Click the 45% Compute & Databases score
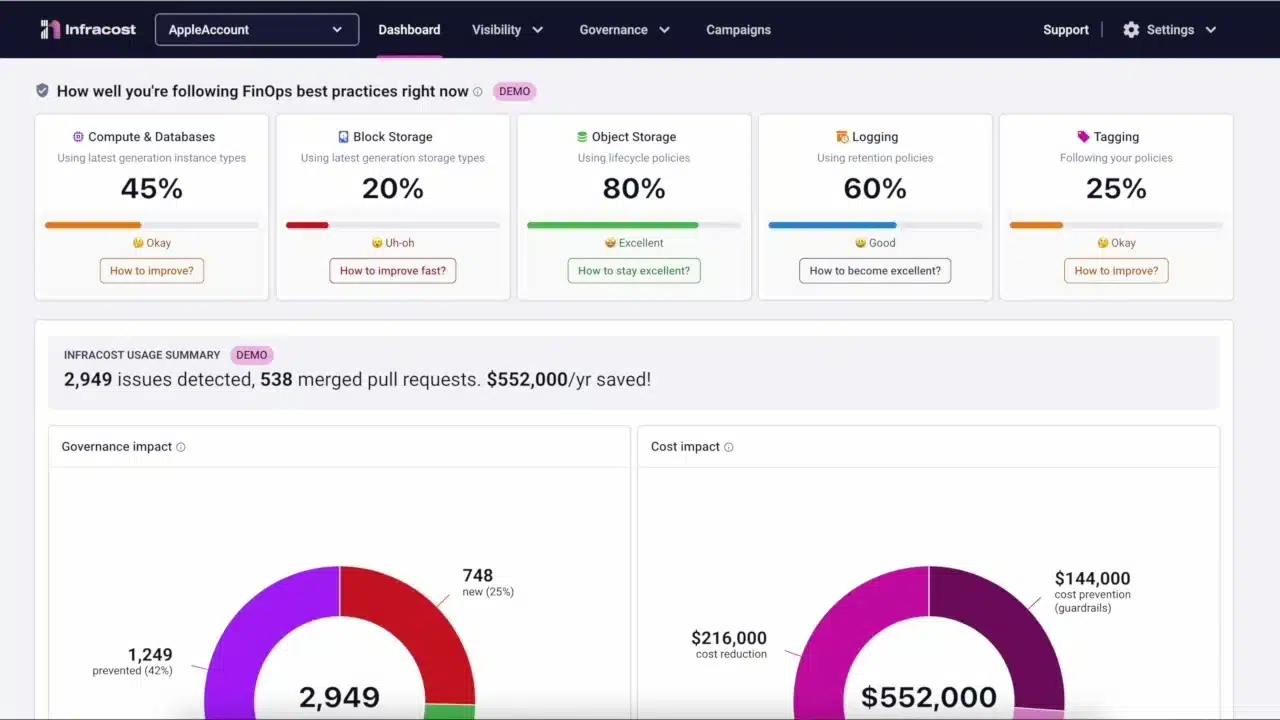 click(x=152, y=188)
